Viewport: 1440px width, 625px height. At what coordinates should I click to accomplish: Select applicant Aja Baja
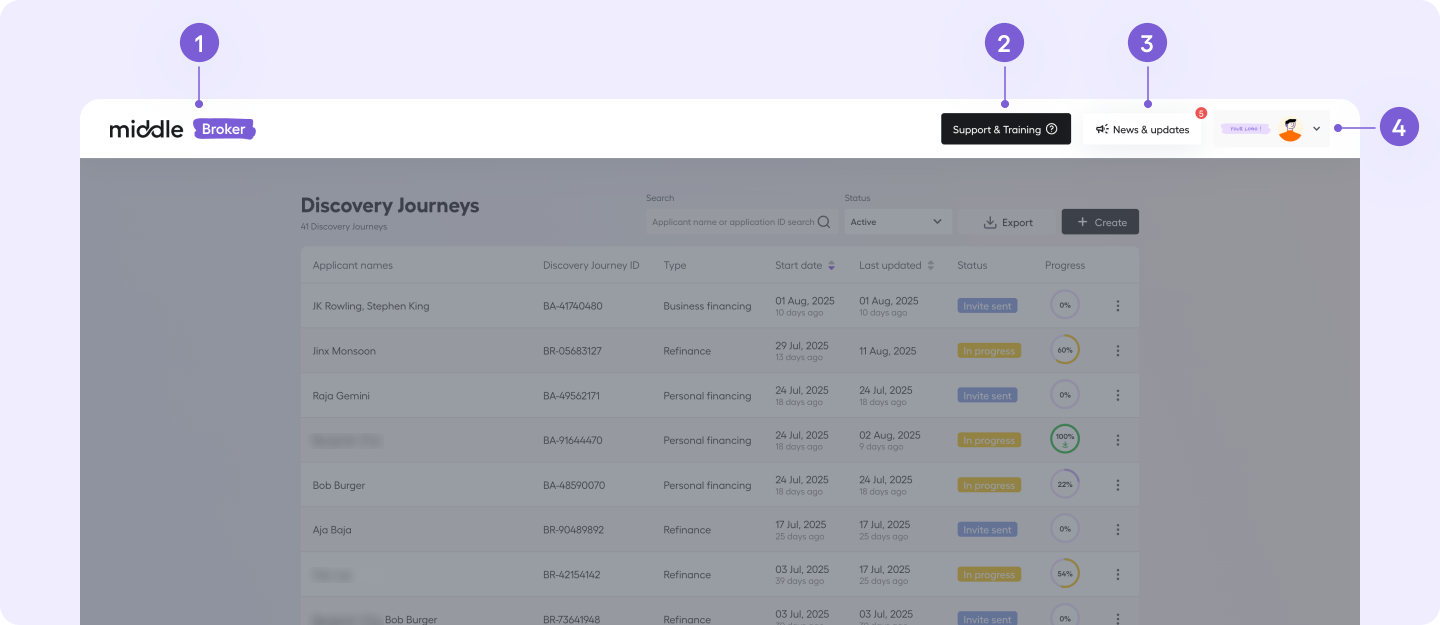[332, 530]
